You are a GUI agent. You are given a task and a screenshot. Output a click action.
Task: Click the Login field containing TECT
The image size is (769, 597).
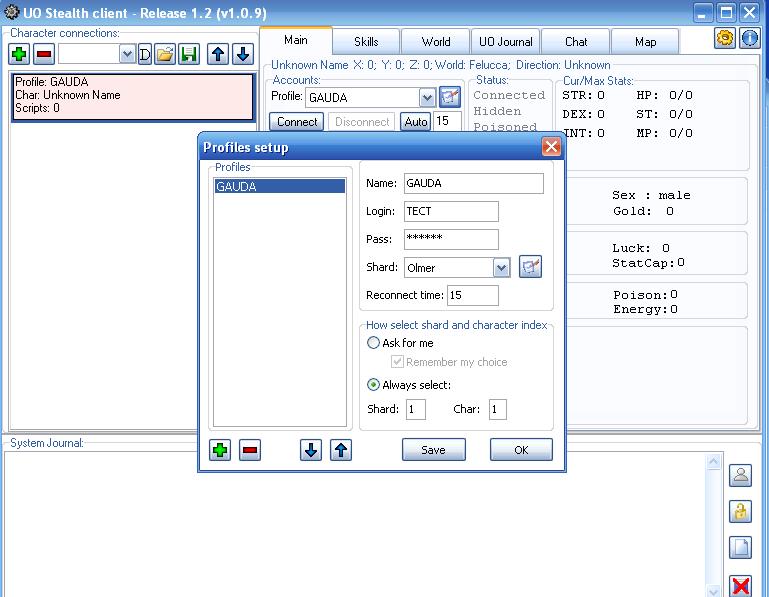tap(451, 211)
